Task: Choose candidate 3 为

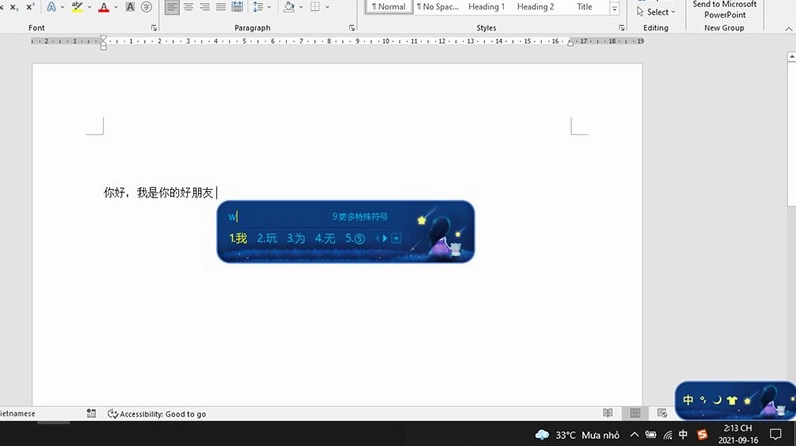Action: point(296,238)
